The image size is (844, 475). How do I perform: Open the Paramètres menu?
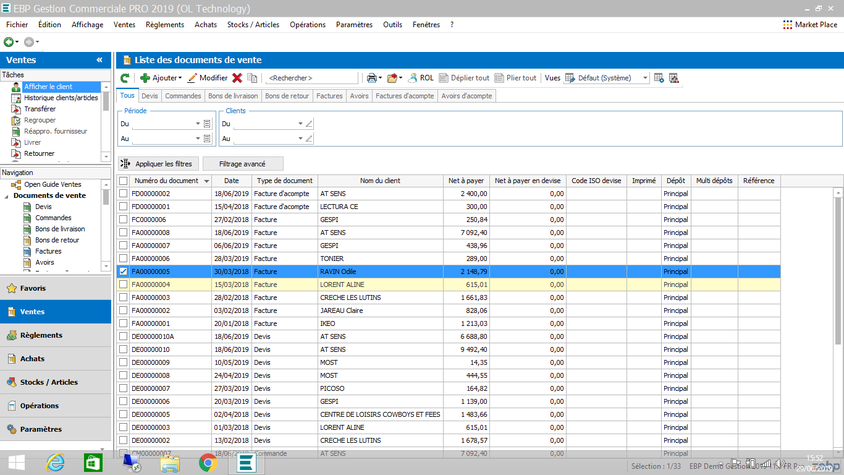[x=354, y=25]
